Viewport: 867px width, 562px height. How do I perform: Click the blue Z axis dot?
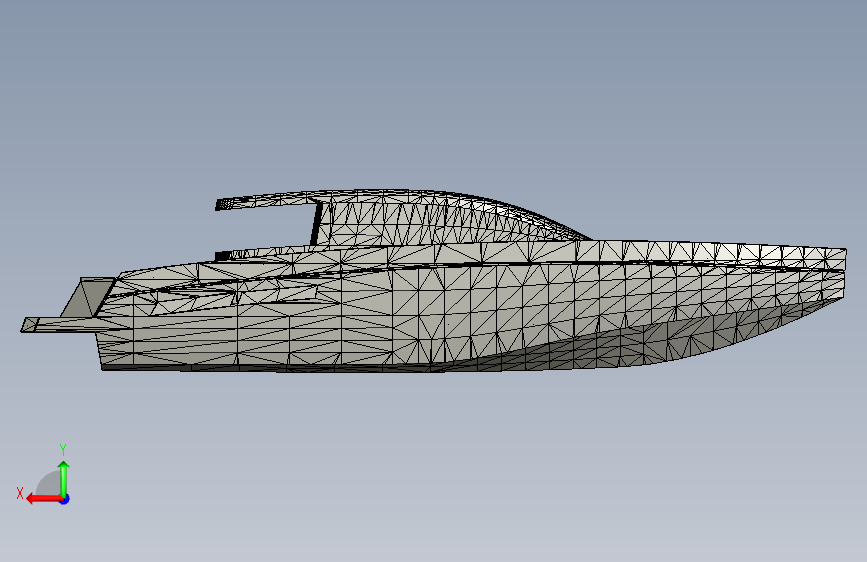click(65, 499)
